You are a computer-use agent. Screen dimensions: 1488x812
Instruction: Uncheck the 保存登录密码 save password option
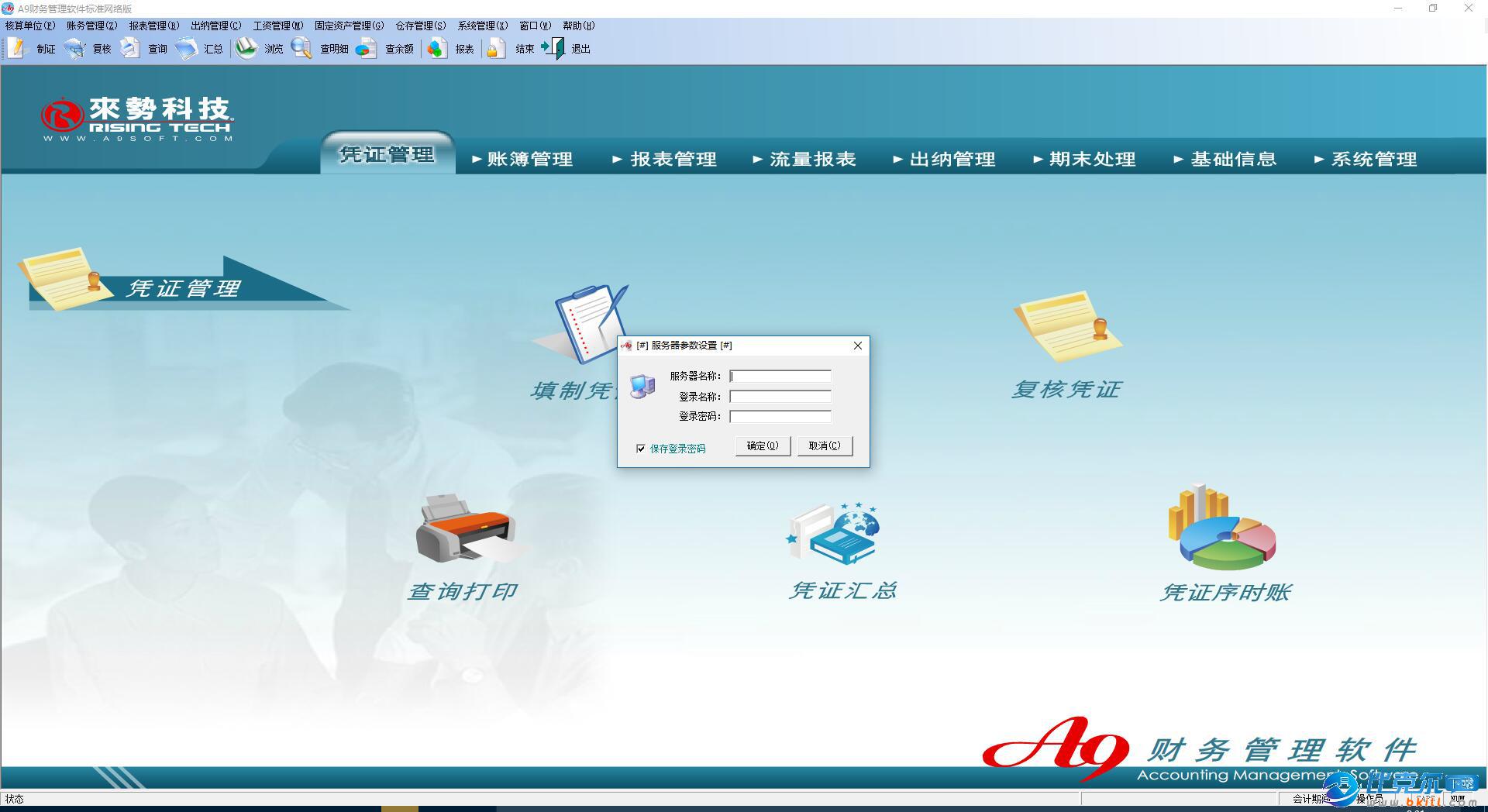[640, 449]
